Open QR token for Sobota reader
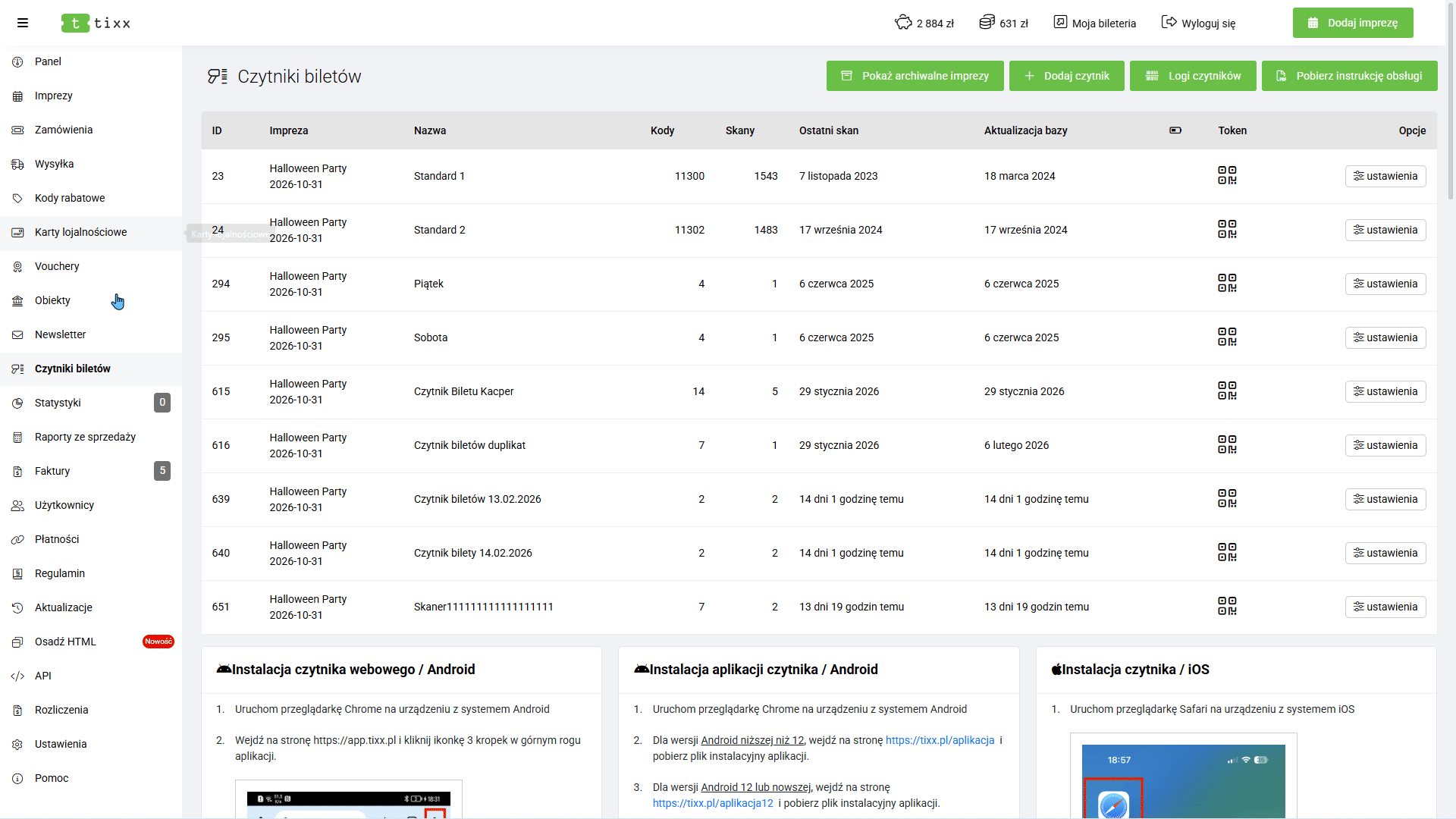This screenshot has height=819, width=1456. tap(1226, 337)
